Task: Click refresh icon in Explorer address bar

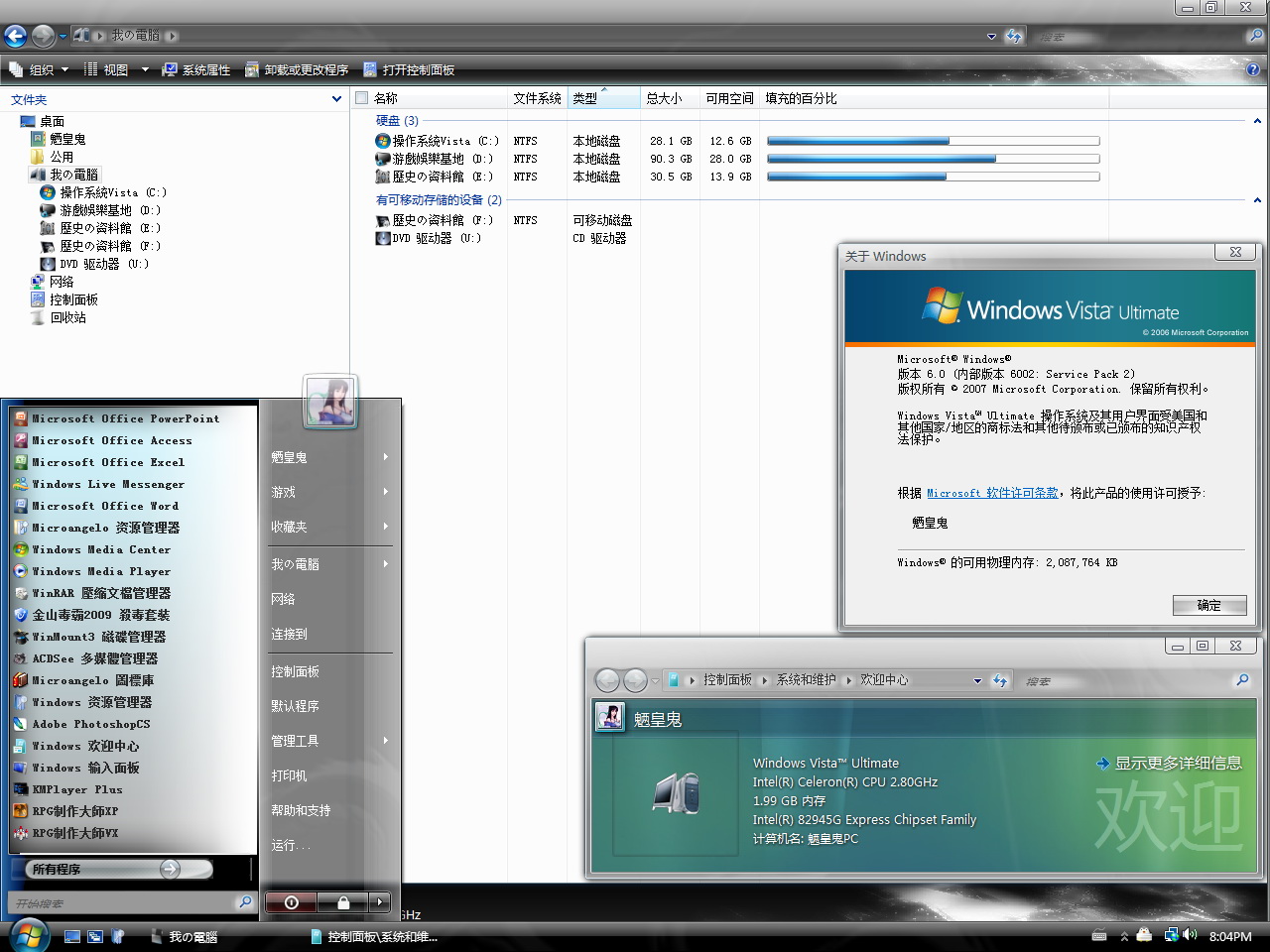Action: point(1013,36)
